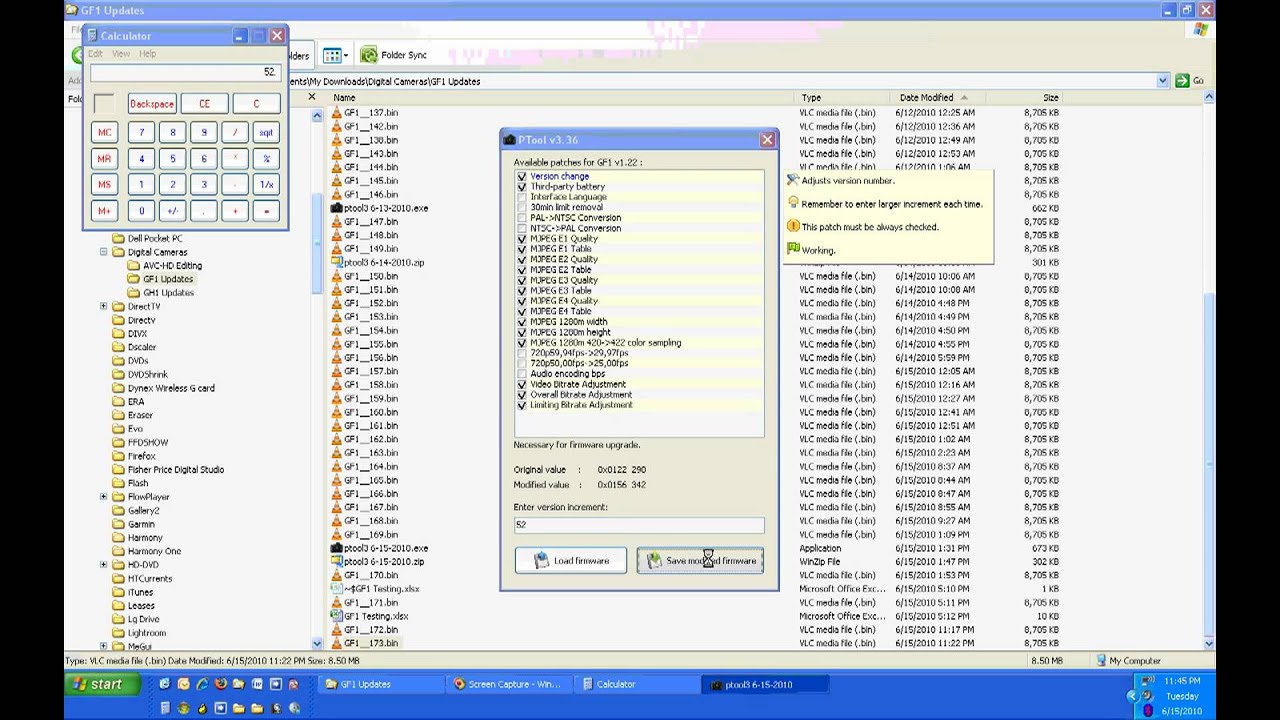Click the Folder Sync toolbar icon

[369, 55]
